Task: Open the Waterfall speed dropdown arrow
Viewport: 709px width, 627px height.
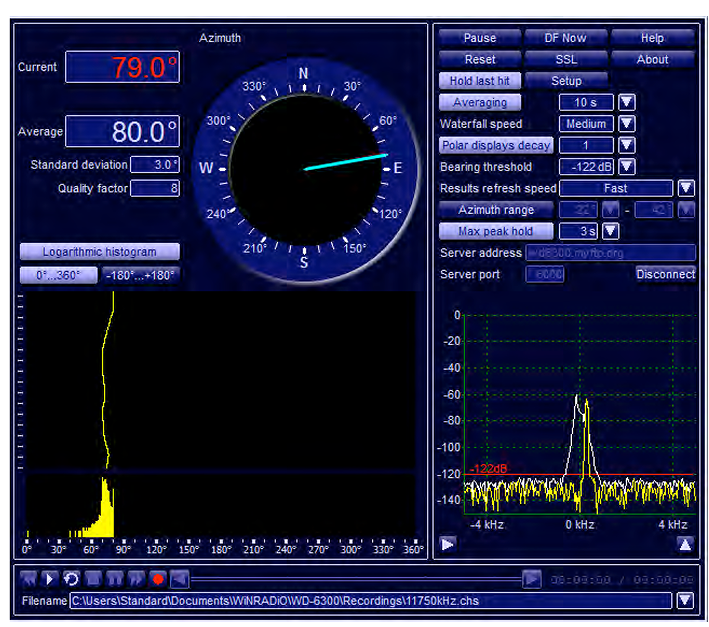Action: click(x=626, y=124)
